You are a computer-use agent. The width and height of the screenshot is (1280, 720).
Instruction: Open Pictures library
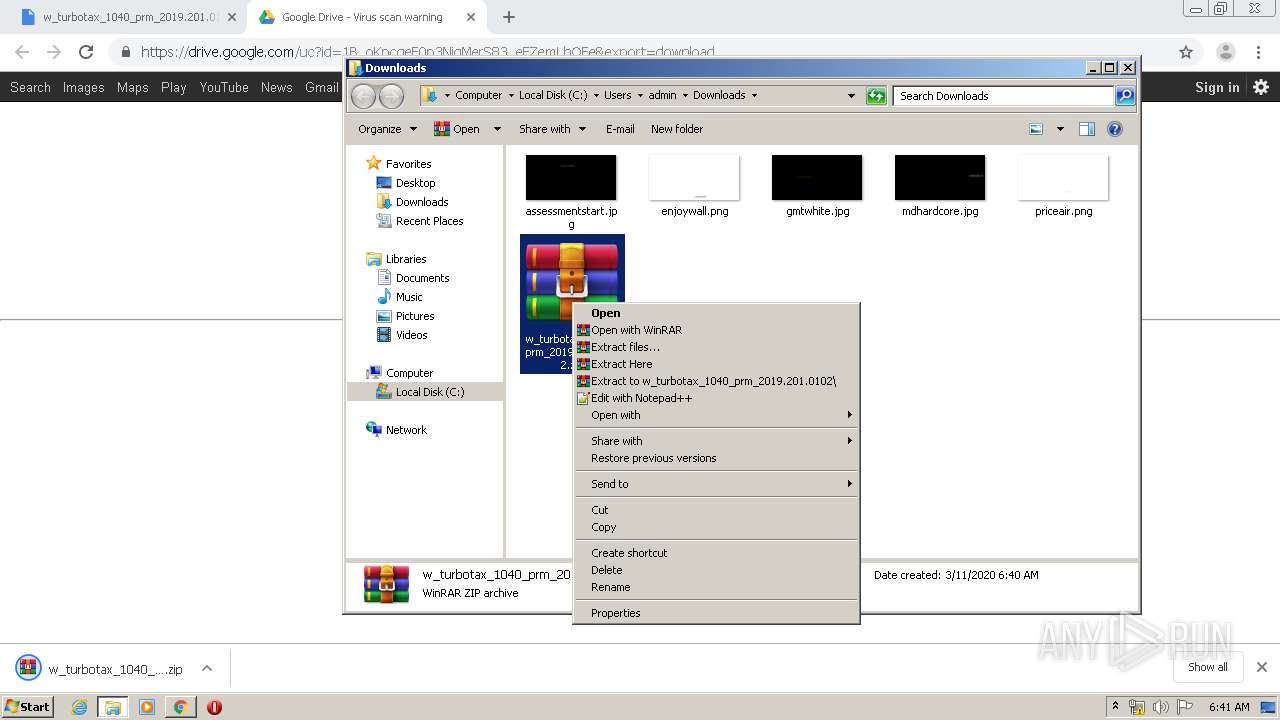point(405,316)
